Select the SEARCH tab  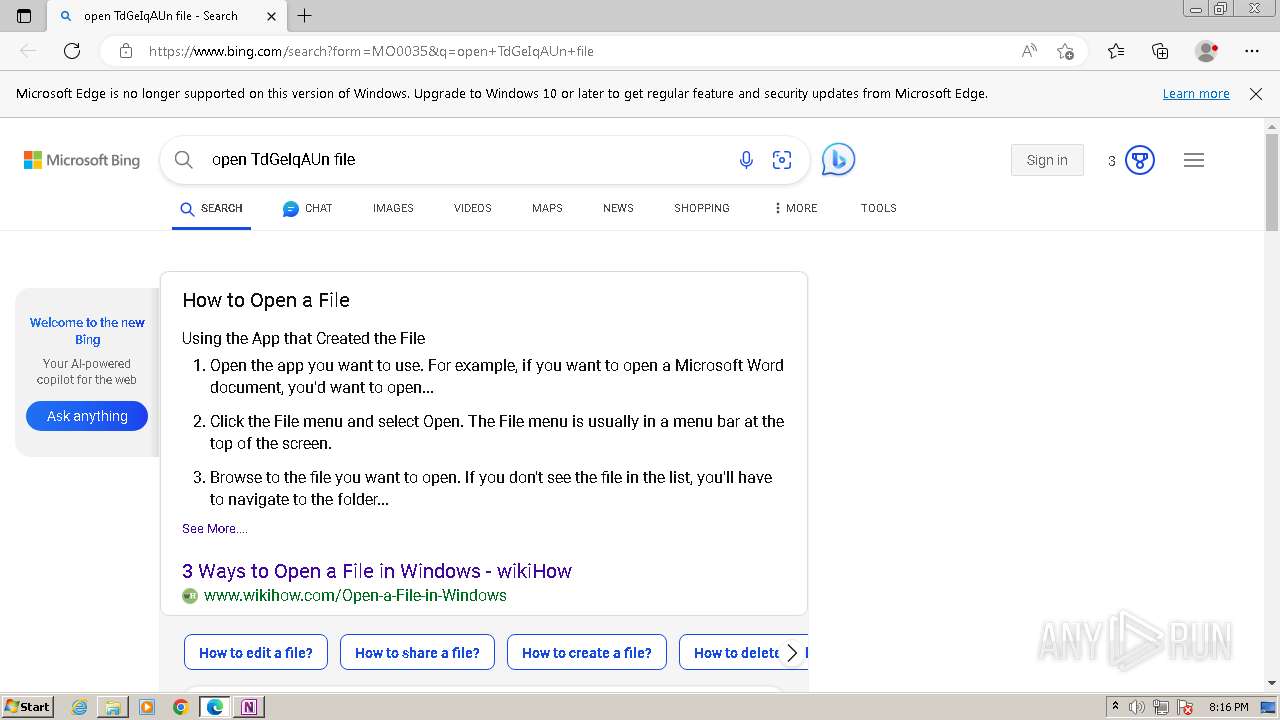[x=211, y=208]
